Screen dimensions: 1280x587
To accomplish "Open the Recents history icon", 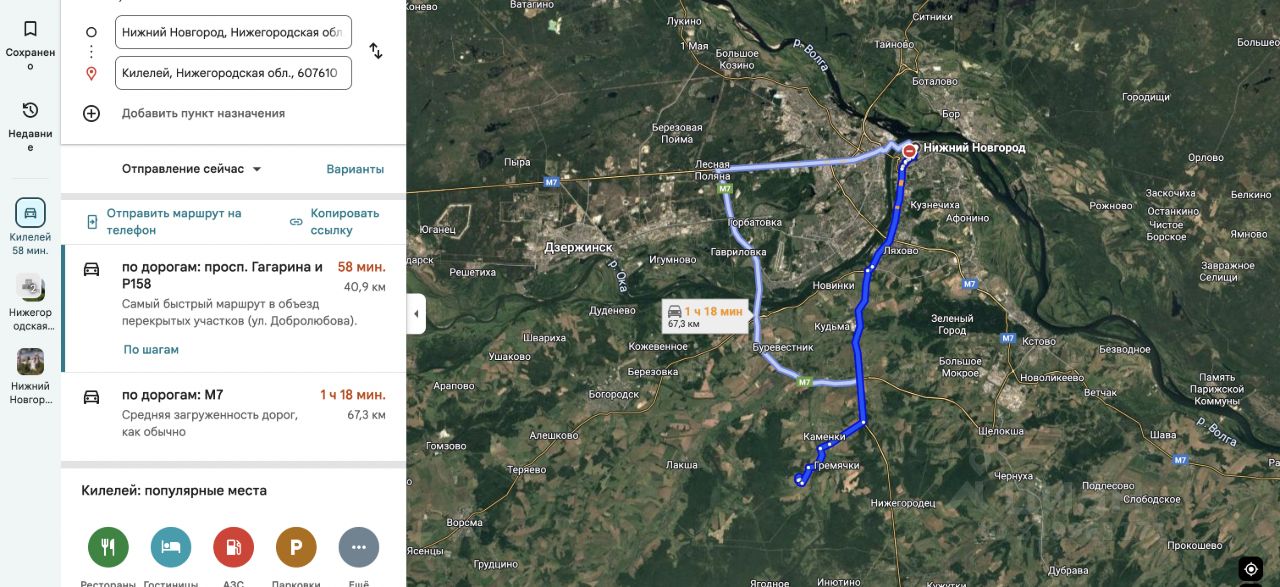I will [x=30, y=110].
